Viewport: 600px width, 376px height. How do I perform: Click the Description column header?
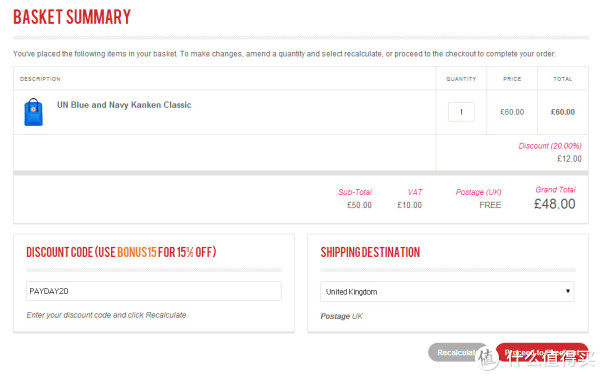(x=40, y=79)
